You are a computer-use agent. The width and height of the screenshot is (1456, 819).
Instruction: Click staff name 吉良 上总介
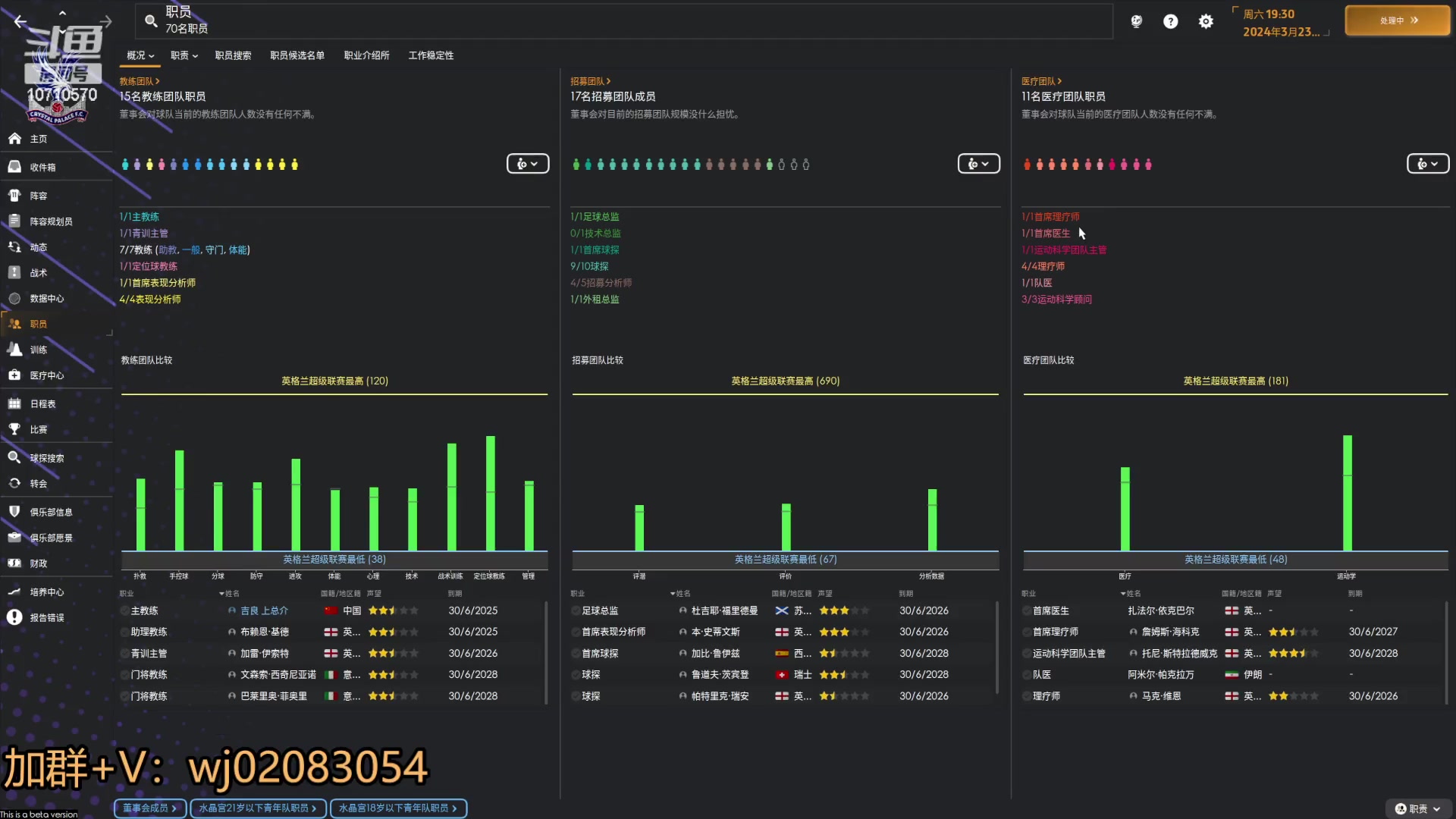264,610
